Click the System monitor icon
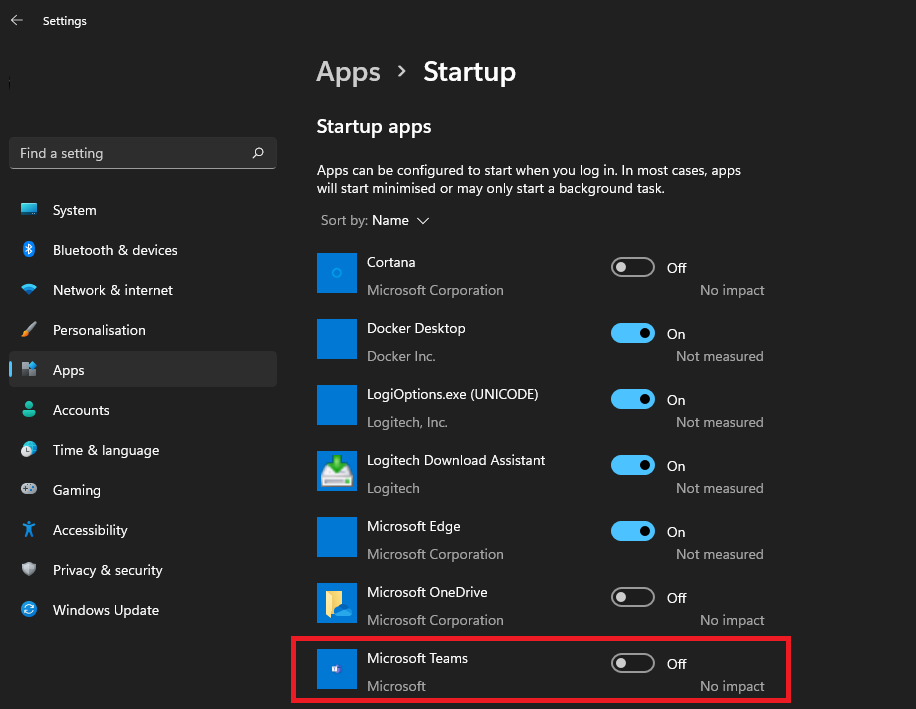The height and width of the screenshot is (709, 916). [29, 209]
